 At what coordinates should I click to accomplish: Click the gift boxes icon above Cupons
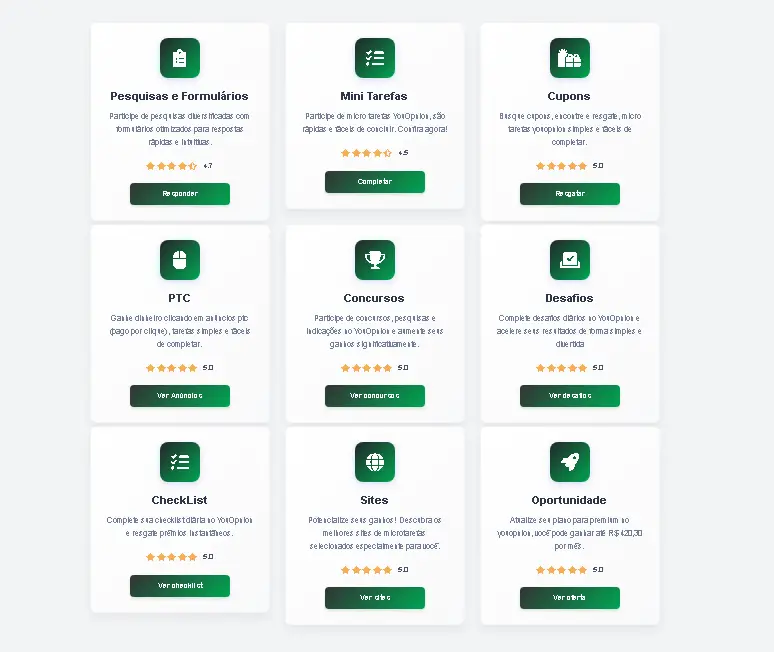570,58
